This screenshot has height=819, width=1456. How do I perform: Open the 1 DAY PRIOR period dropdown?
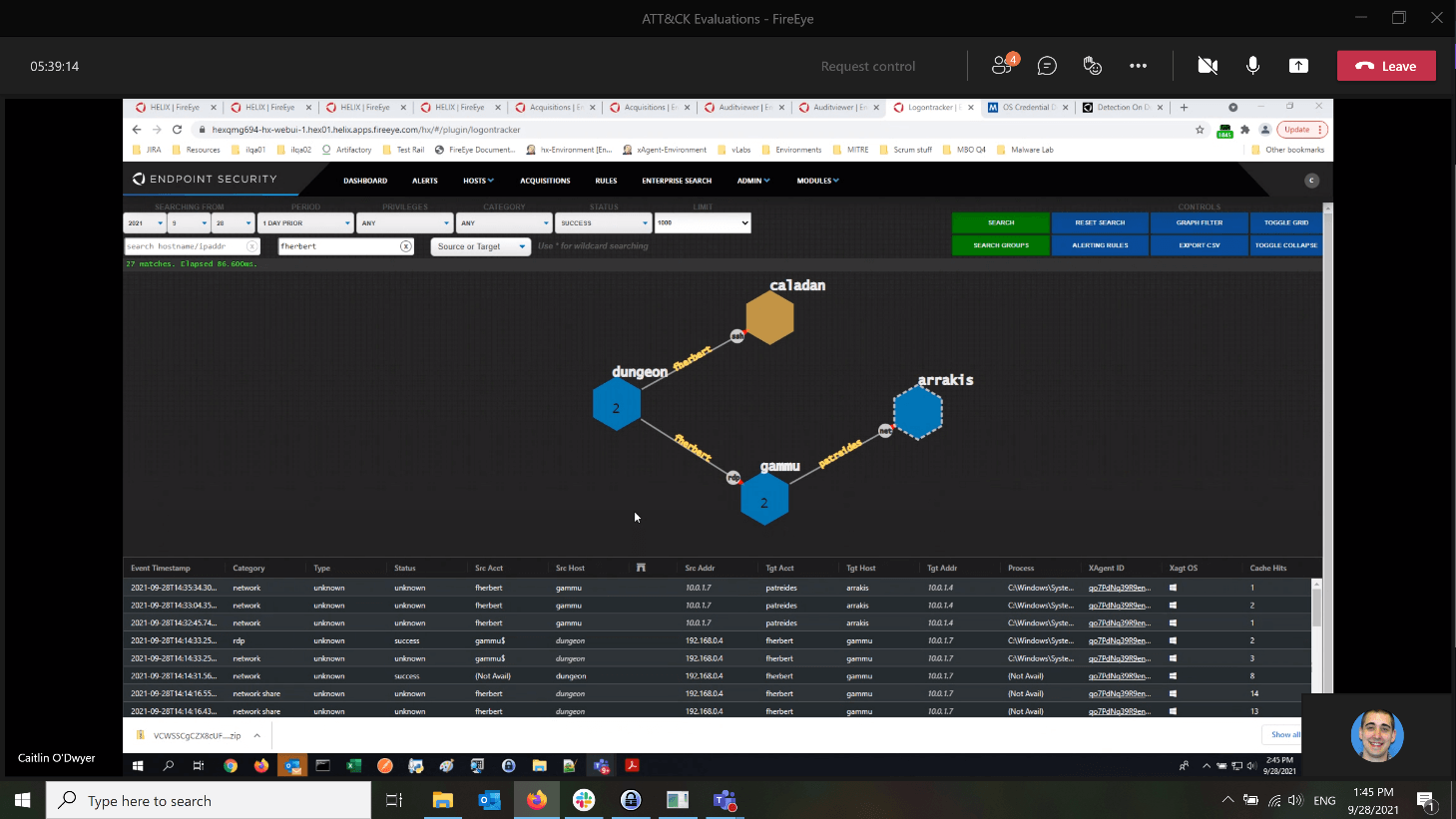(305, 223)
